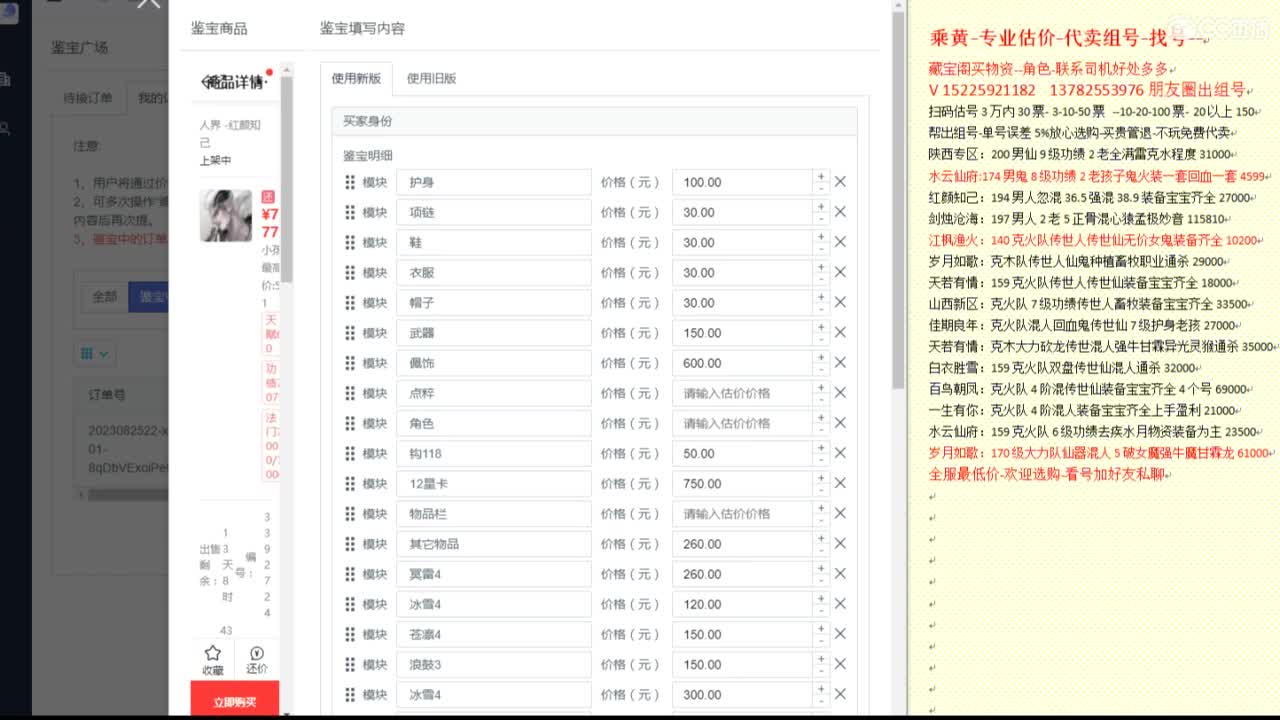Click the price stepper on the 12星卡 row

[821, 484]
